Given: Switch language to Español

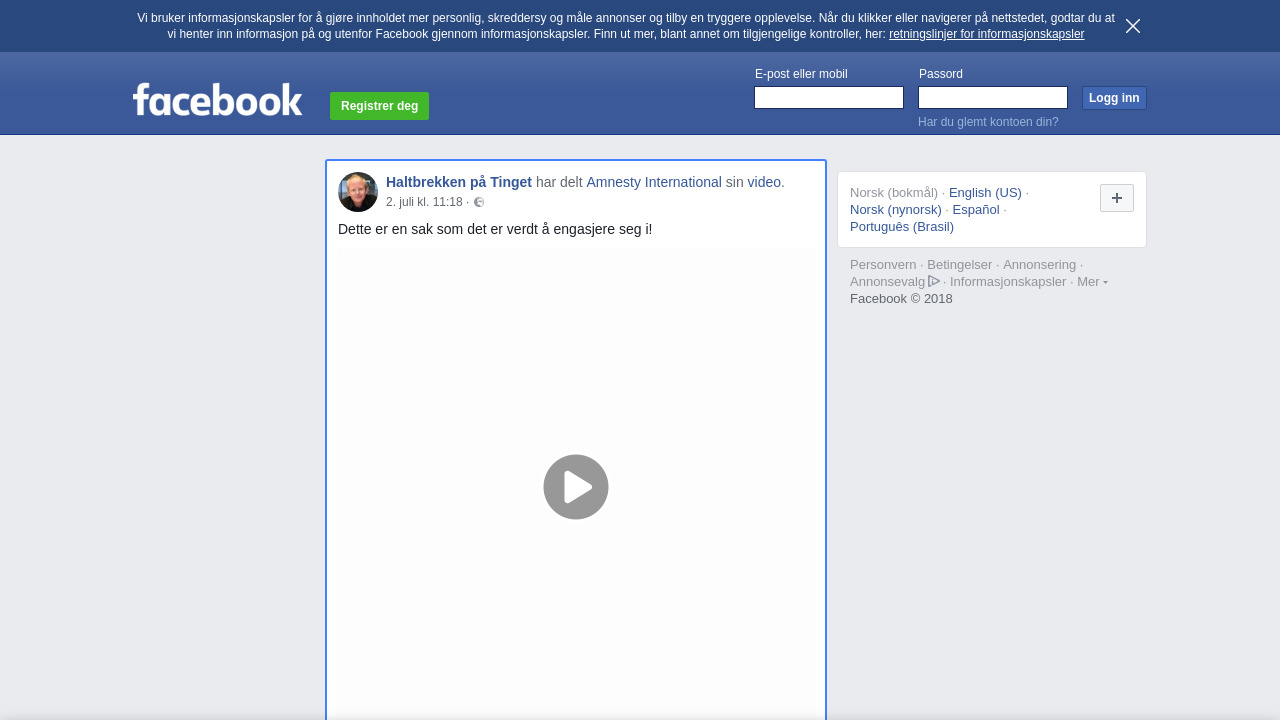Looking at the screenshot, I should point(976,209).
